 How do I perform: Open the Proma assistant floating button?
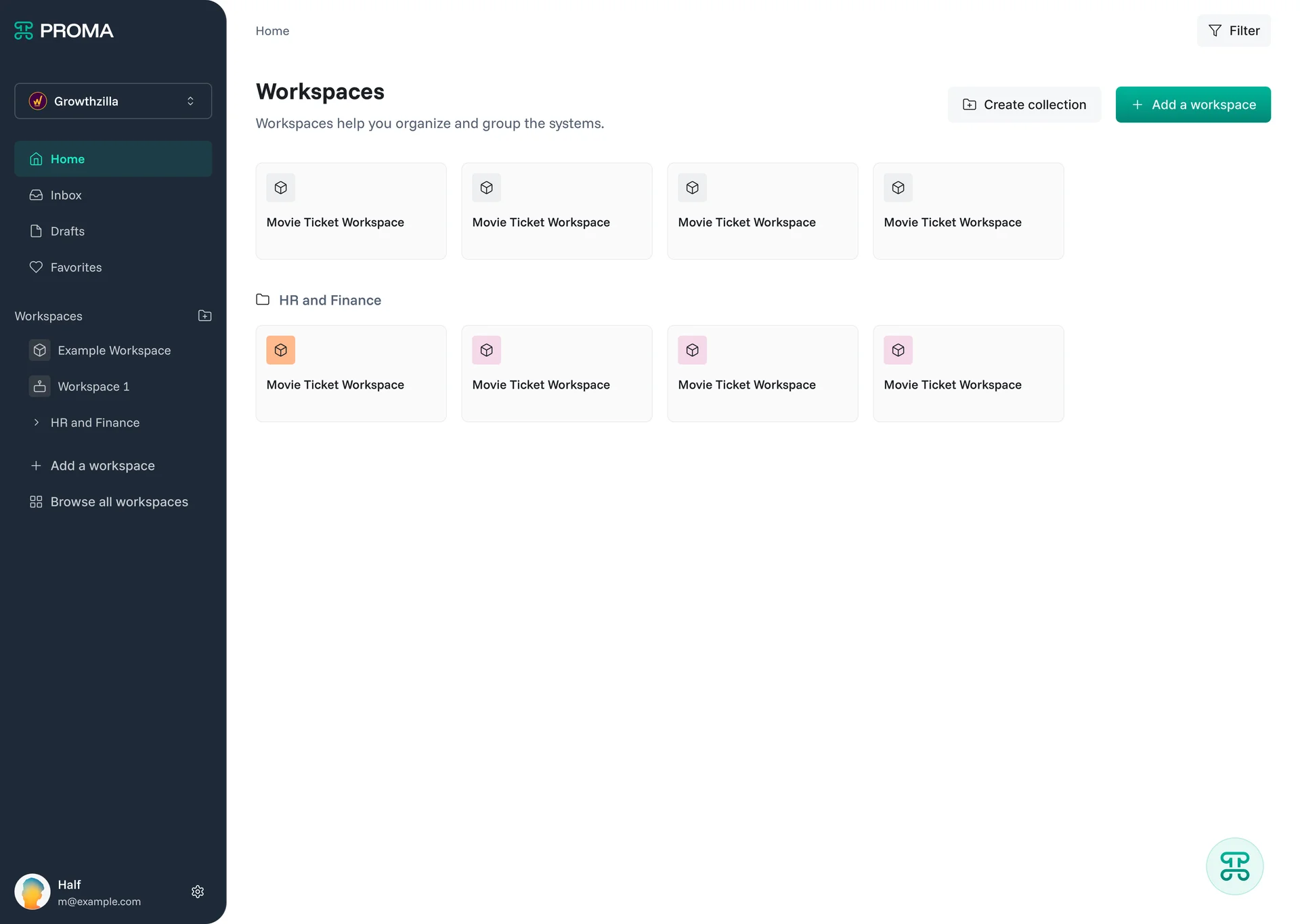point(1234,866)
